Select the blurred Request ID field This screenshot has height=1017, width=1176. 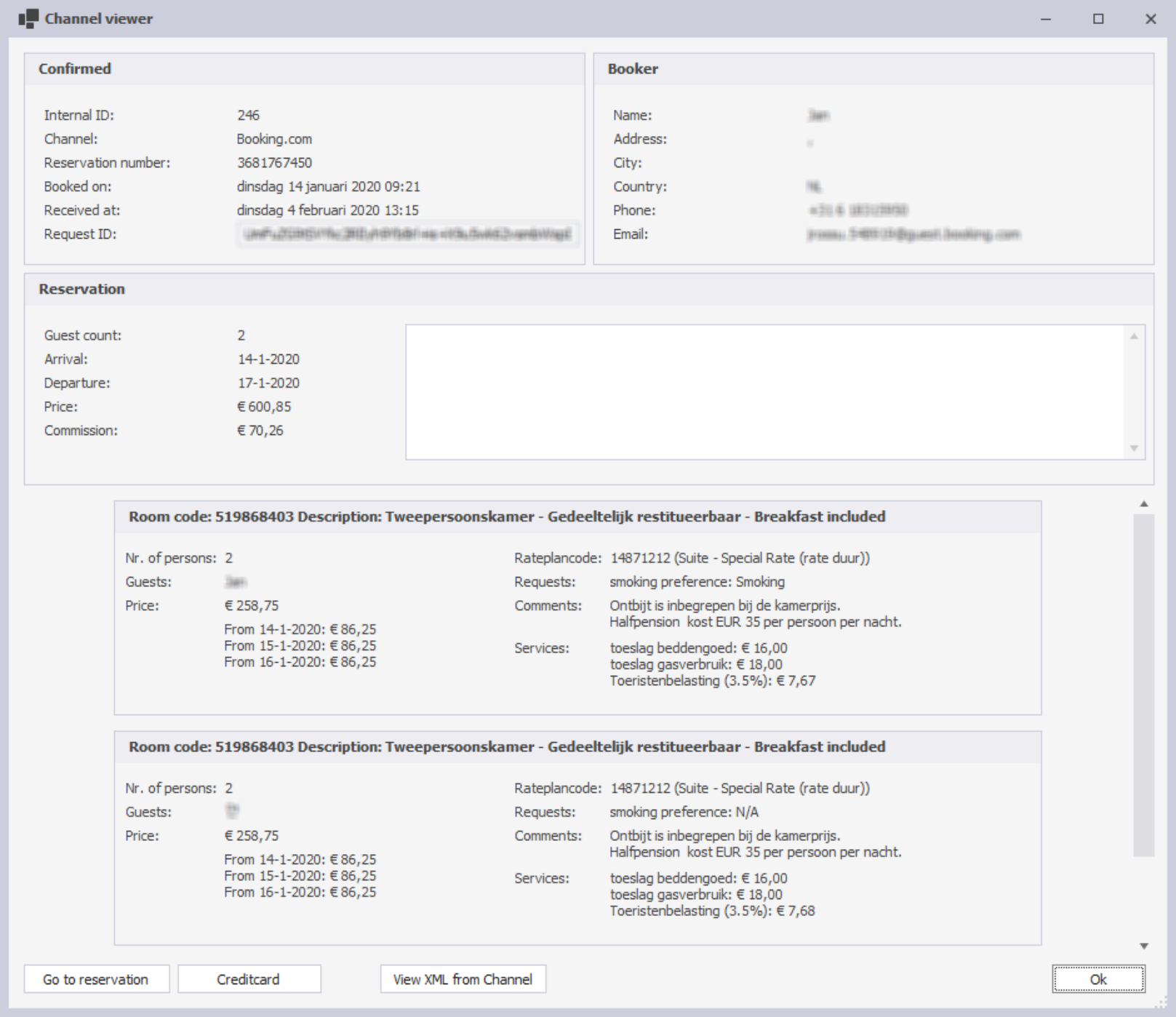(408, 234)
